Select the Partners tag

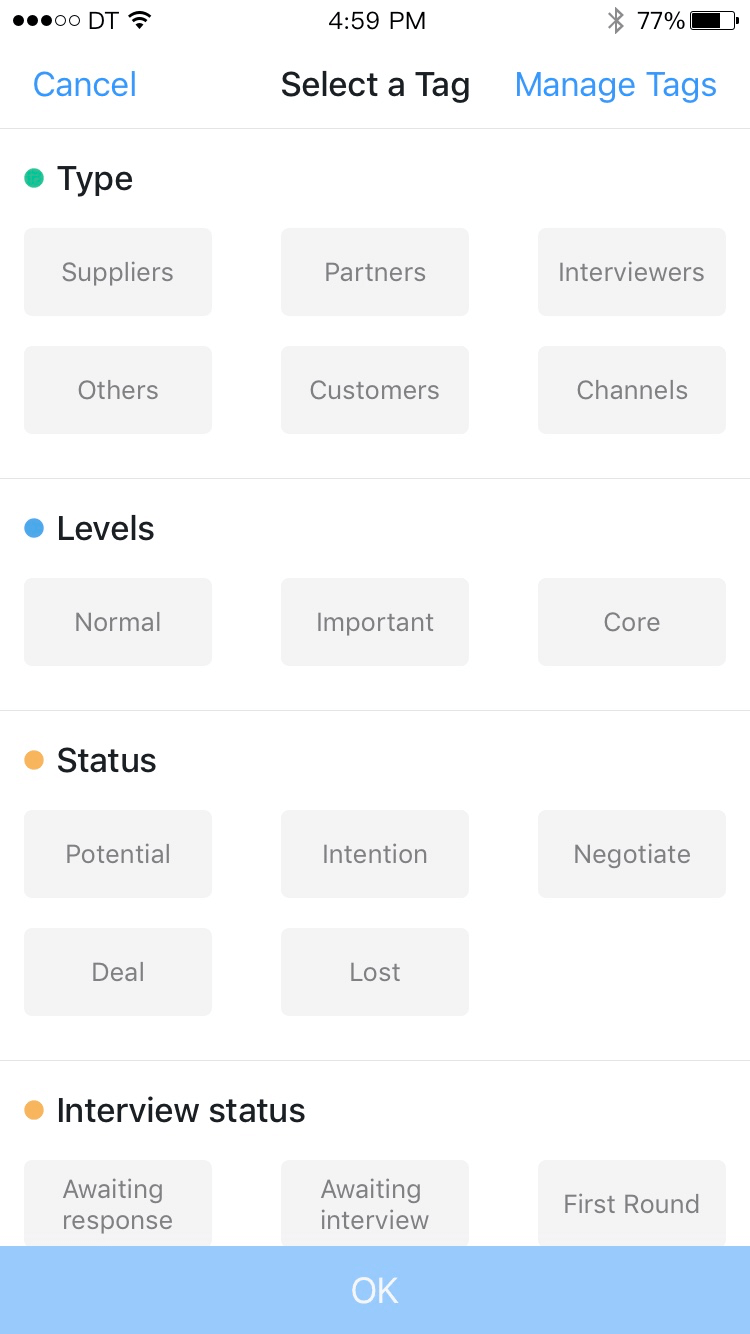pyautogui.click(x=375, y=272)
